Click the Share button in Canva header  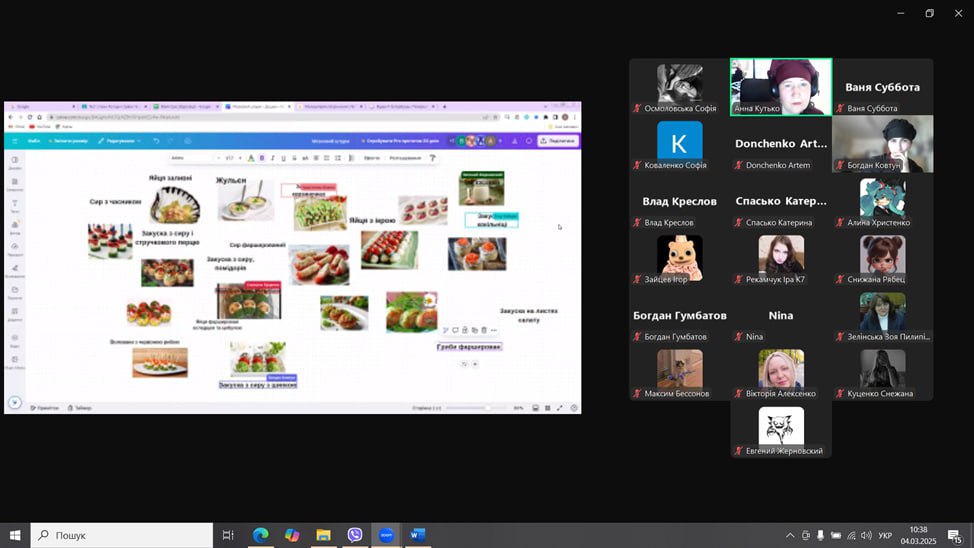pyautogui.click(x=558, y=141)
